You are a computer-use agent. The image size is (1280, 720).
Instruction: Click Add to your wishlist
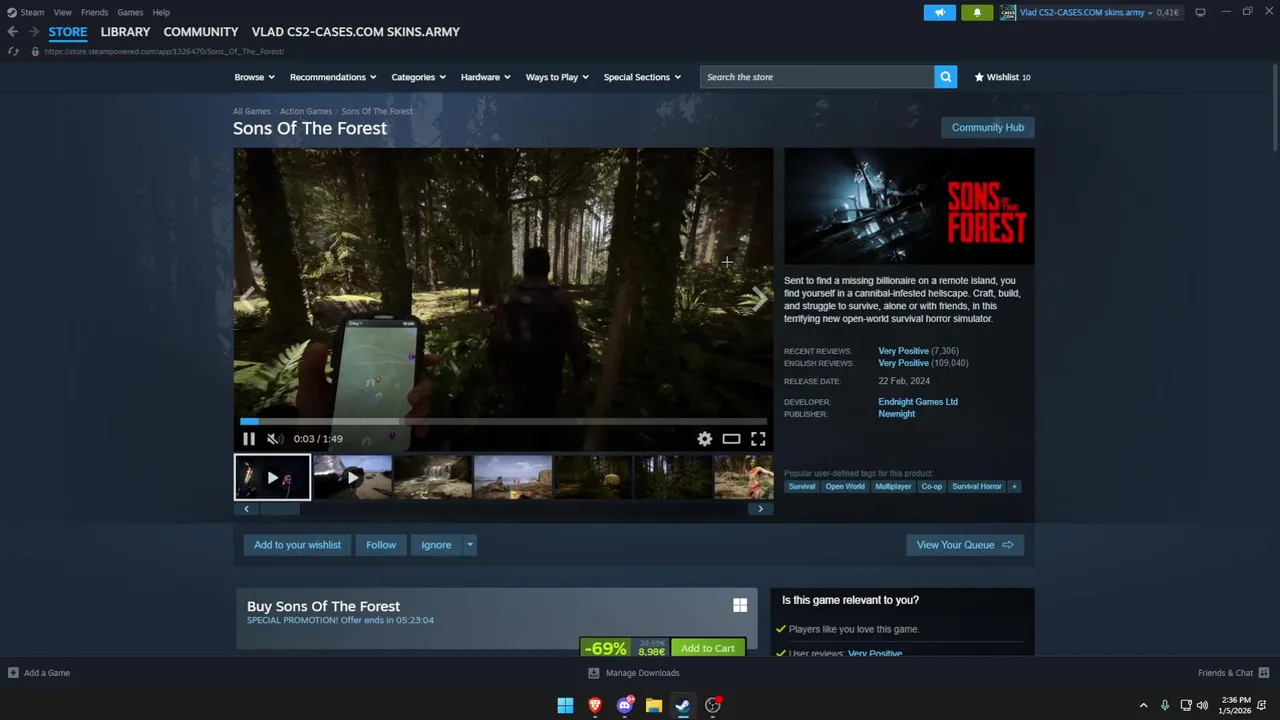(297, 545)
